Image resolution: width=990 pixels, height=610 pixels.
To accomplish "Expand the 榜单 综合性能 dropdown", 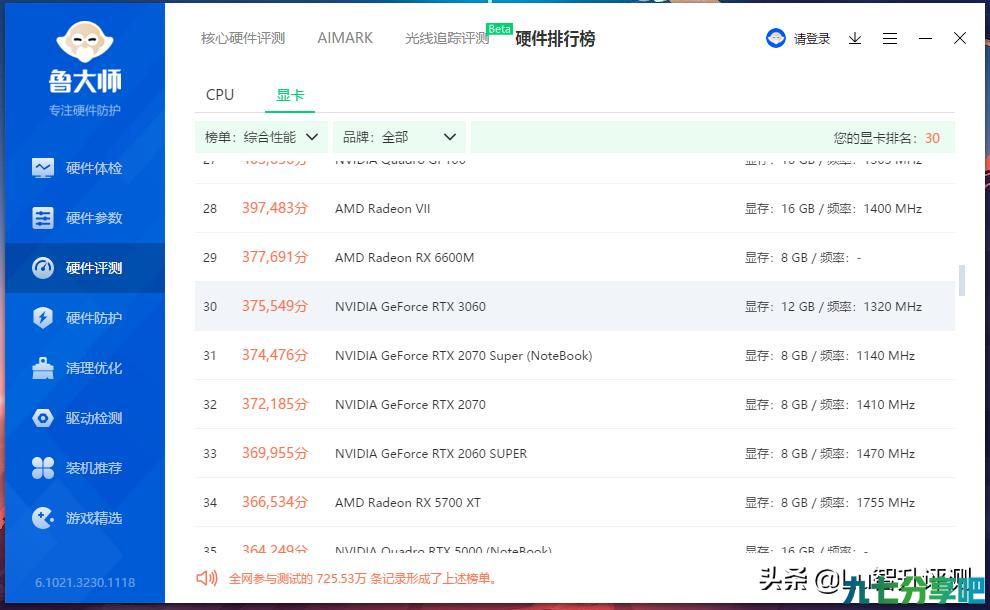I will tap(261, 137).
